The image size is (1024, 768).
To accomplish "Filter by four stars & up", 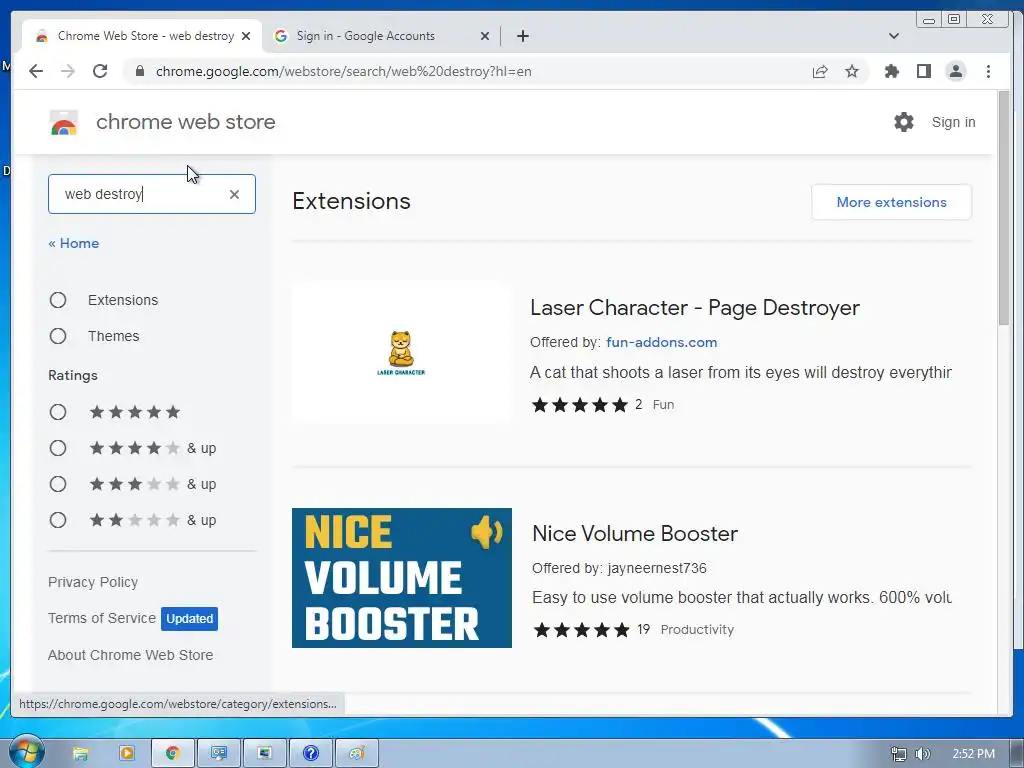I will (x=58, y=448).
